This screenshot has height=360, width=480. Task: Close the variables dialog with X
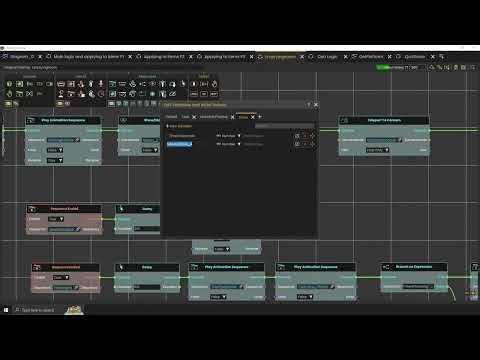click(x=316, y=105)
